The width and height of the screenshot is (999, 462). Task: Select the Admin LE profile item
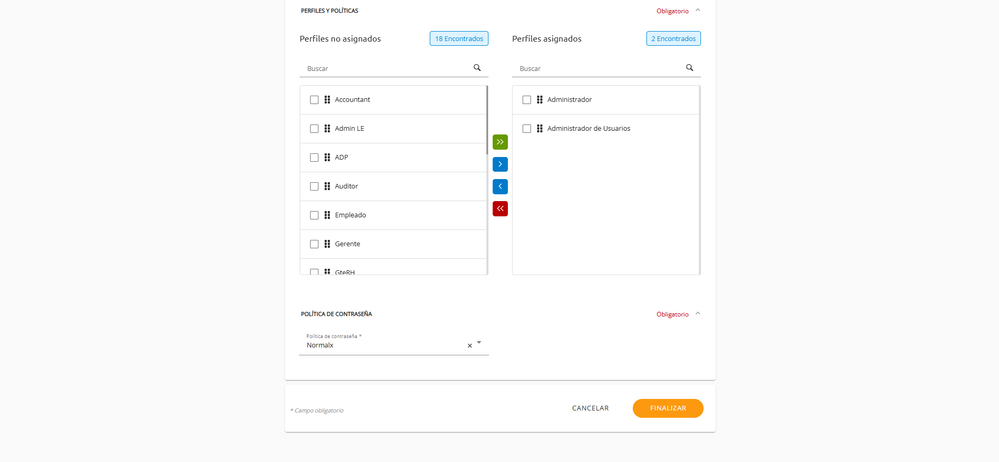(349, 129)
